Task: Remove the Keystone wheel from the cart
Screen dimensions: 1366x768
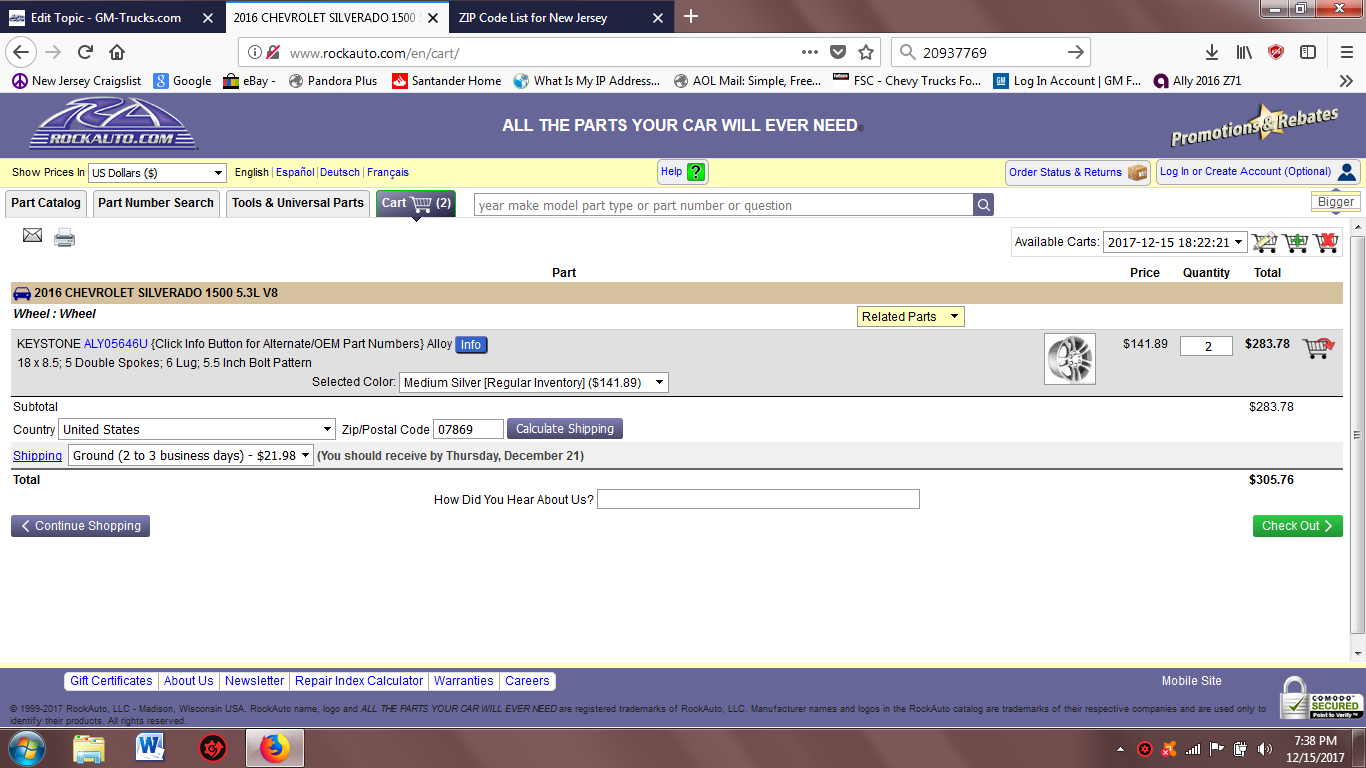Action: tap(1319, 347)
